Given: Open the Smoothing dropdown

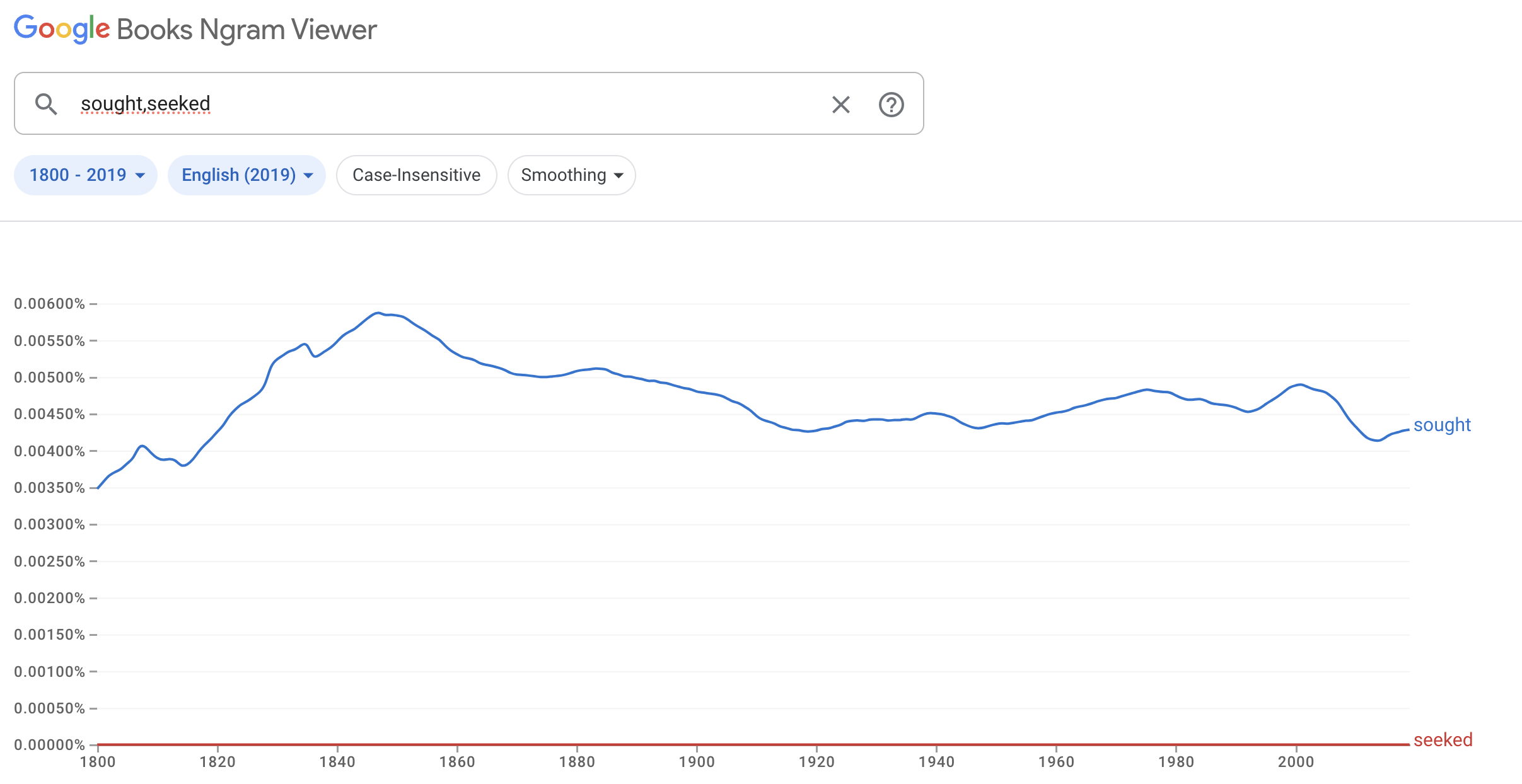Looking at the screenshot, I should click(571, 175).
